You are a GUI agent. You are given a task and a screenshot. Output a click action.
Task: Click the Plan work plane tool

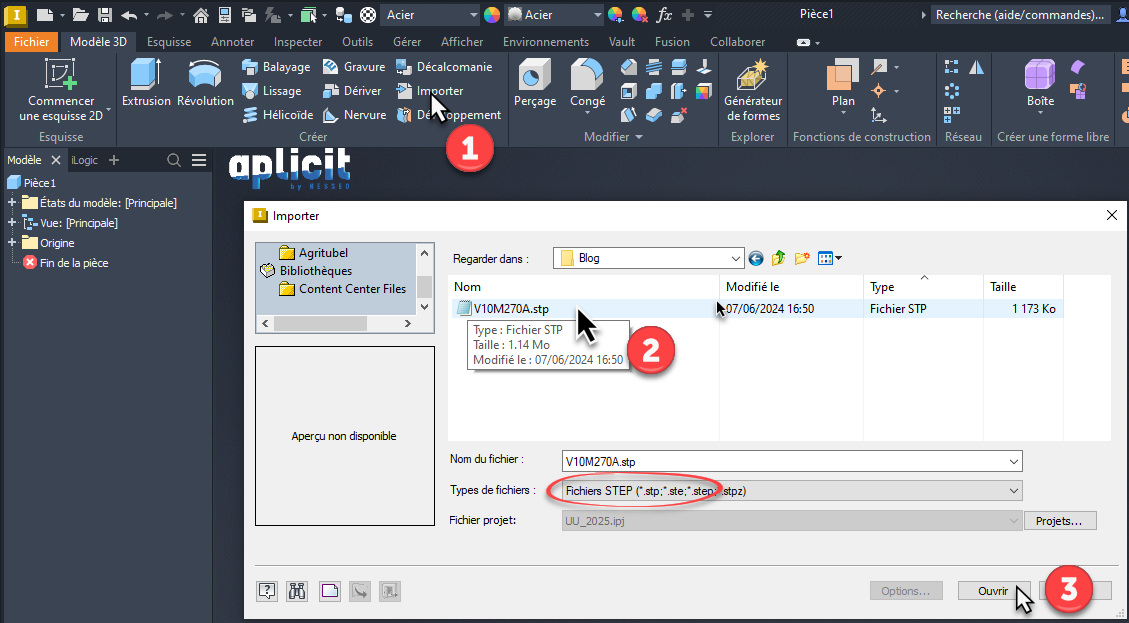tap(843, 83)
